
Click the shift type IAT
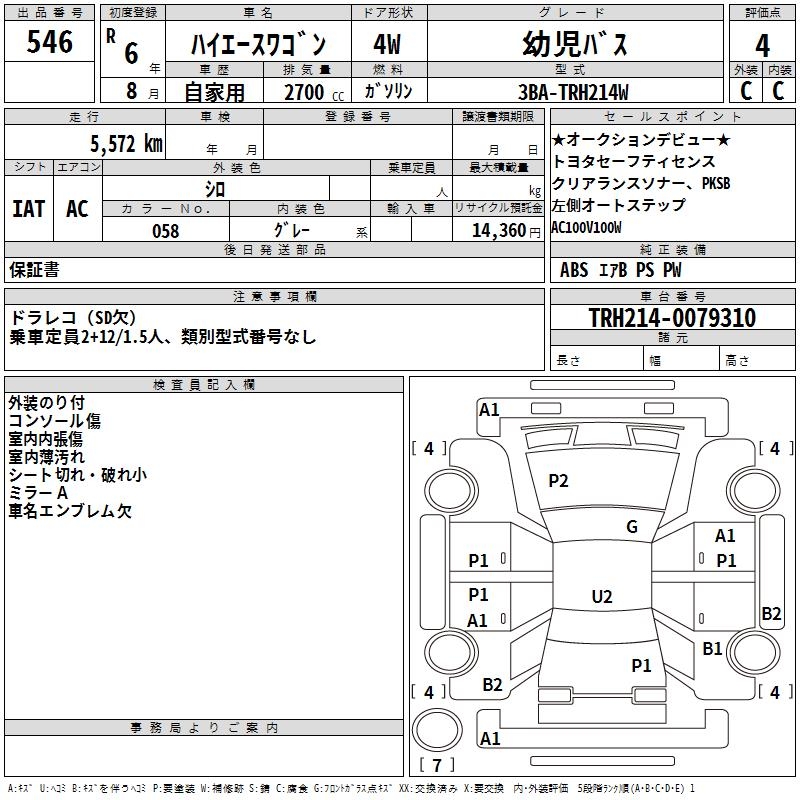point(29,208)
